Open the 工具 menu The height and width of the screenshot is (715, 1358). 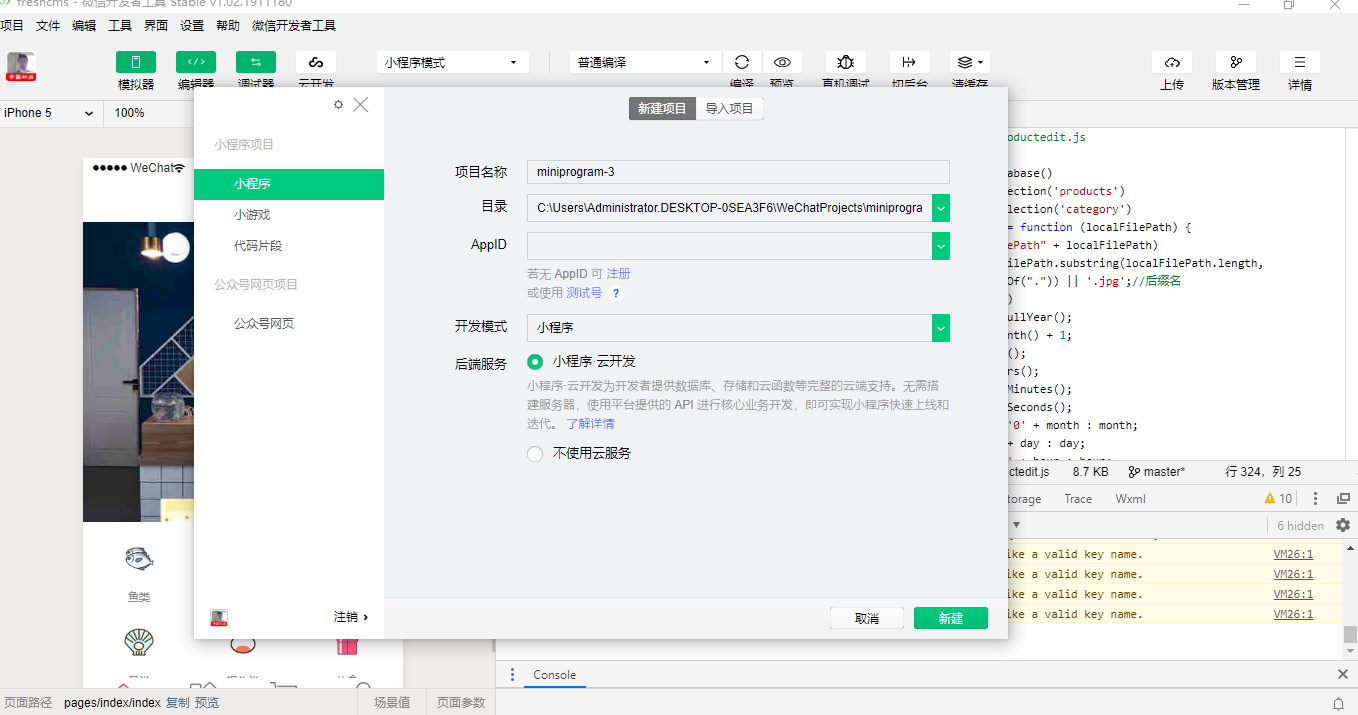tap(120, 26)
